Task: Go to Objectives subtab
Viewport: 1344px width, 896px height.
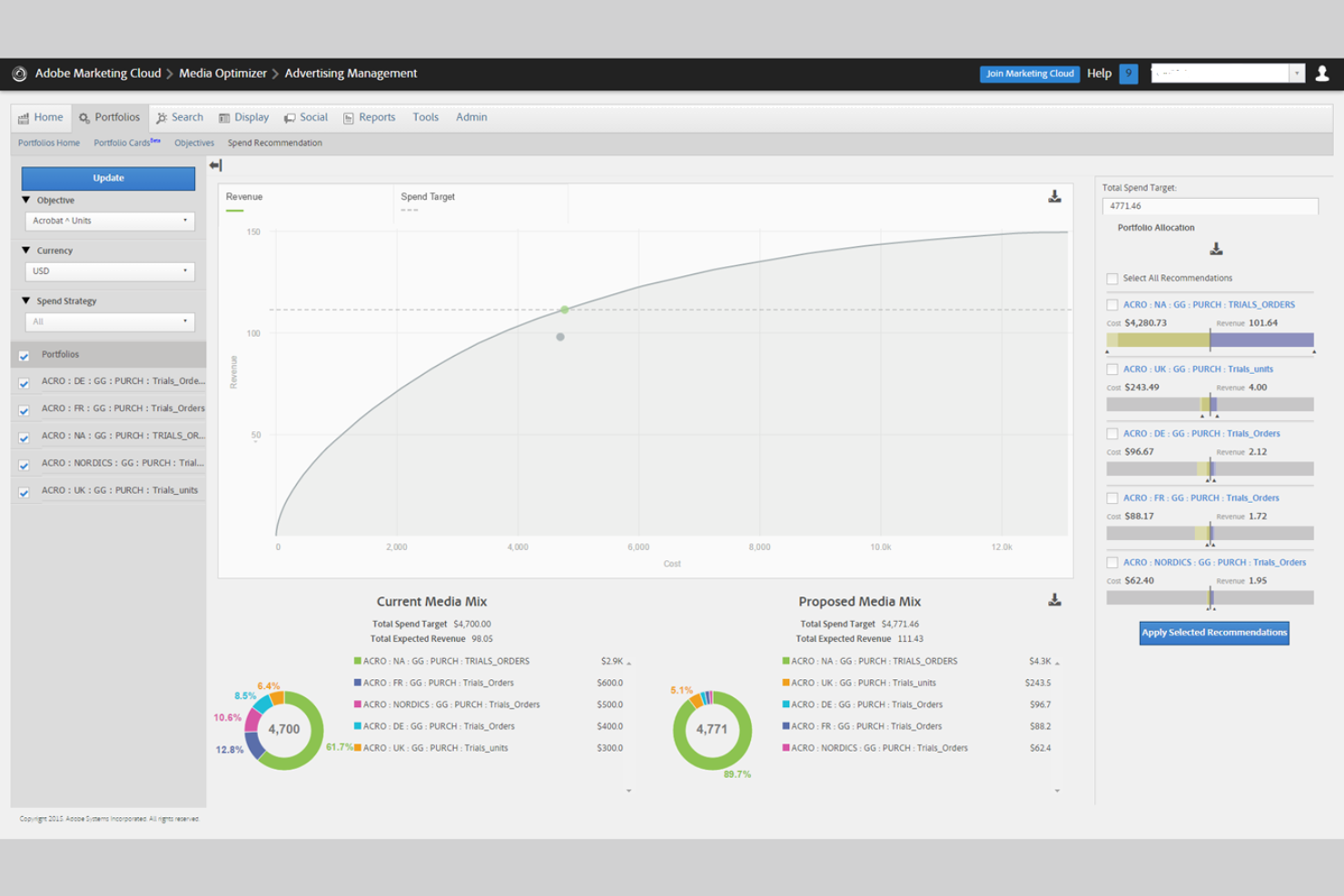Action: point(194,143)
